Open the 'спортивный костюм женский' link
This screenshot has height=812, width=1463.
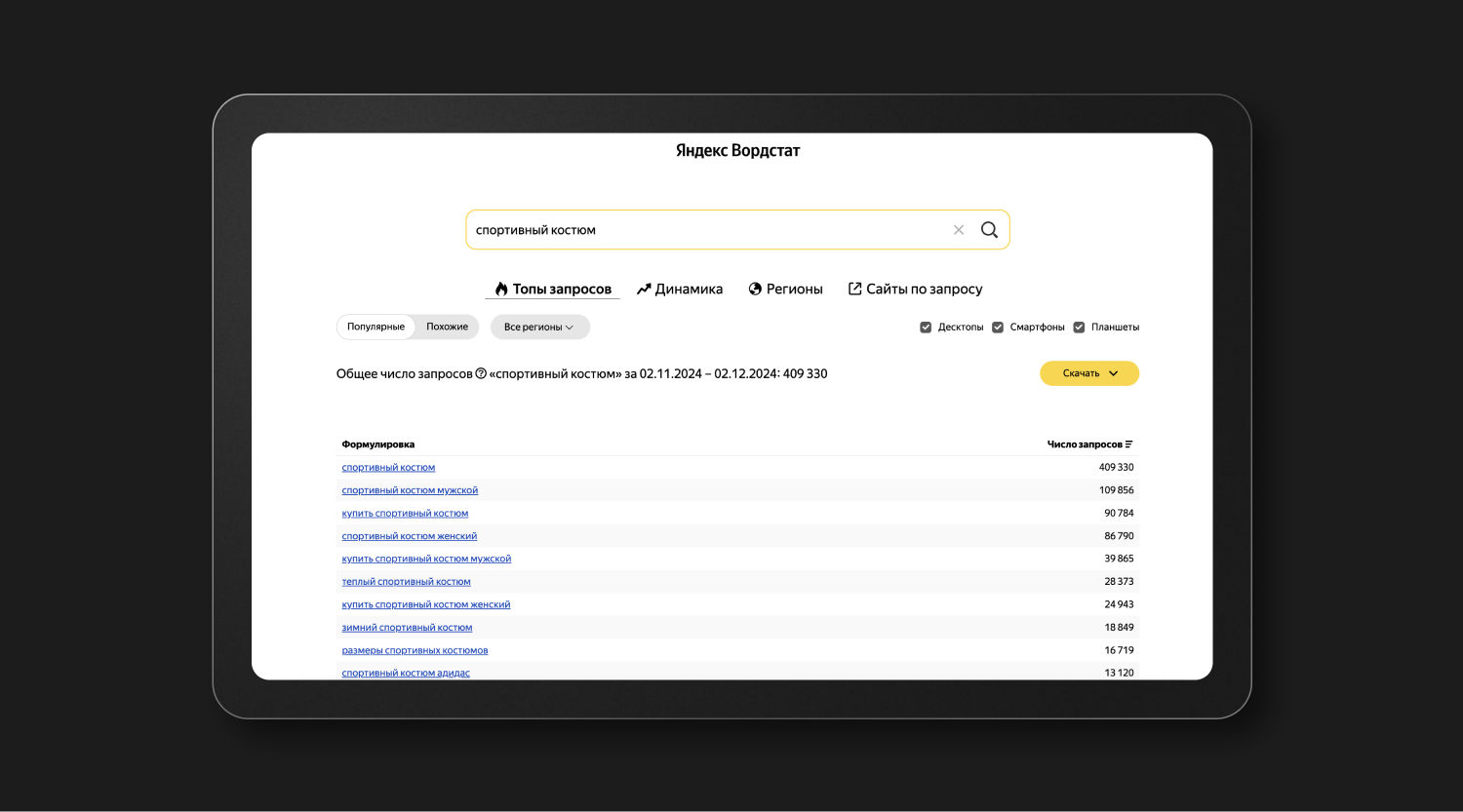(x=410, y=536)
